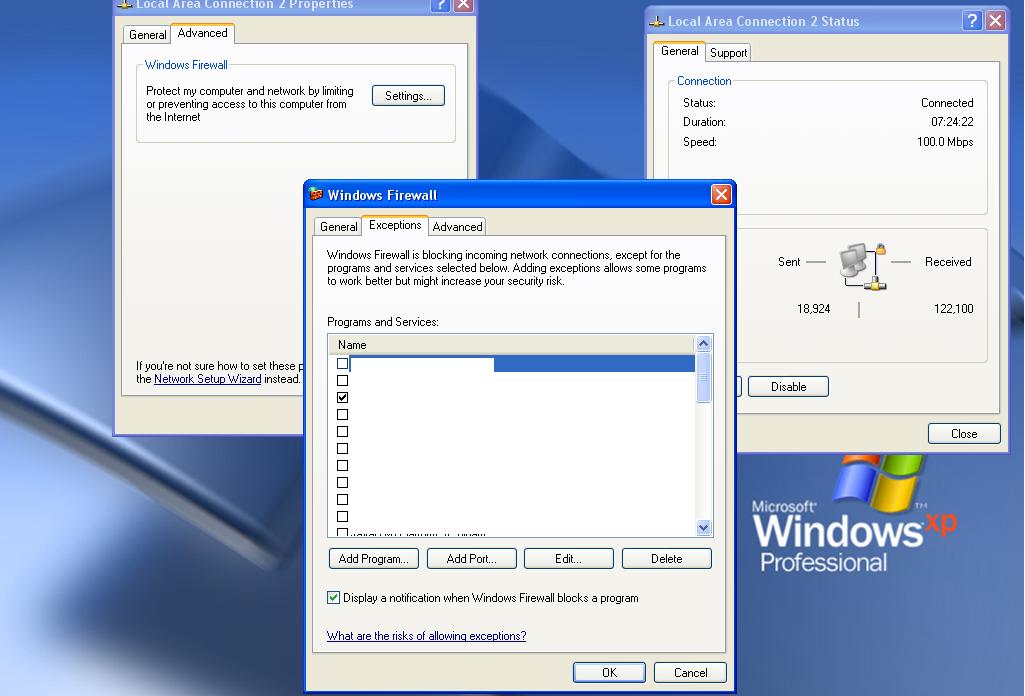Open the Network Setup Wizard link
1025x696 pixels.
tap(207, 379)
